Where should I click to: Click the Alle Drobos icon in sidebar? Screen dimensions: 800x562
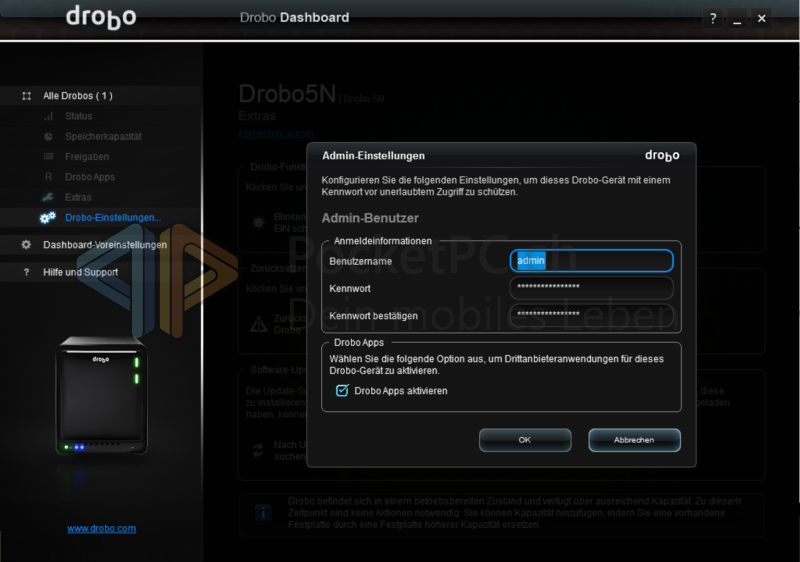coord(27,96)
